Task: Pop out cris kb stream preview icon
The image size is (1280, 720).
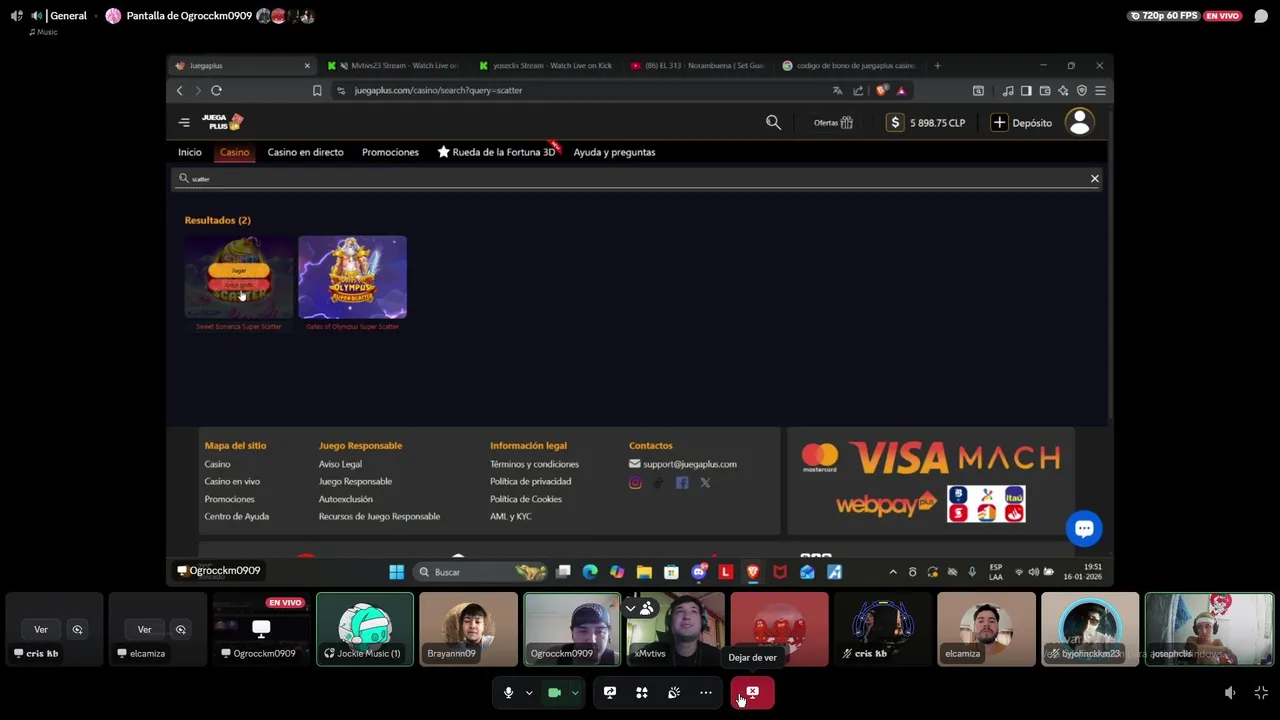Action: pos(77,629)
